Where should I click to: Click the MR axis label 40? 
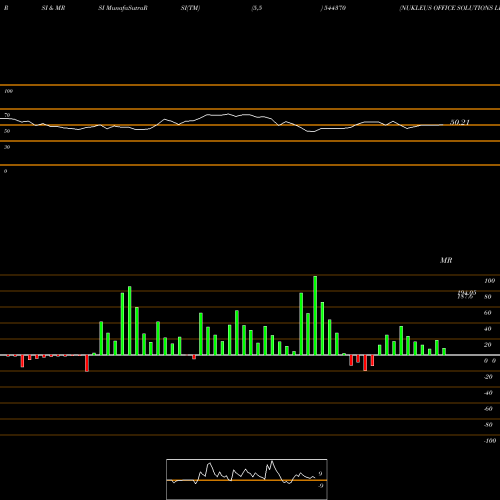point(488,329)
